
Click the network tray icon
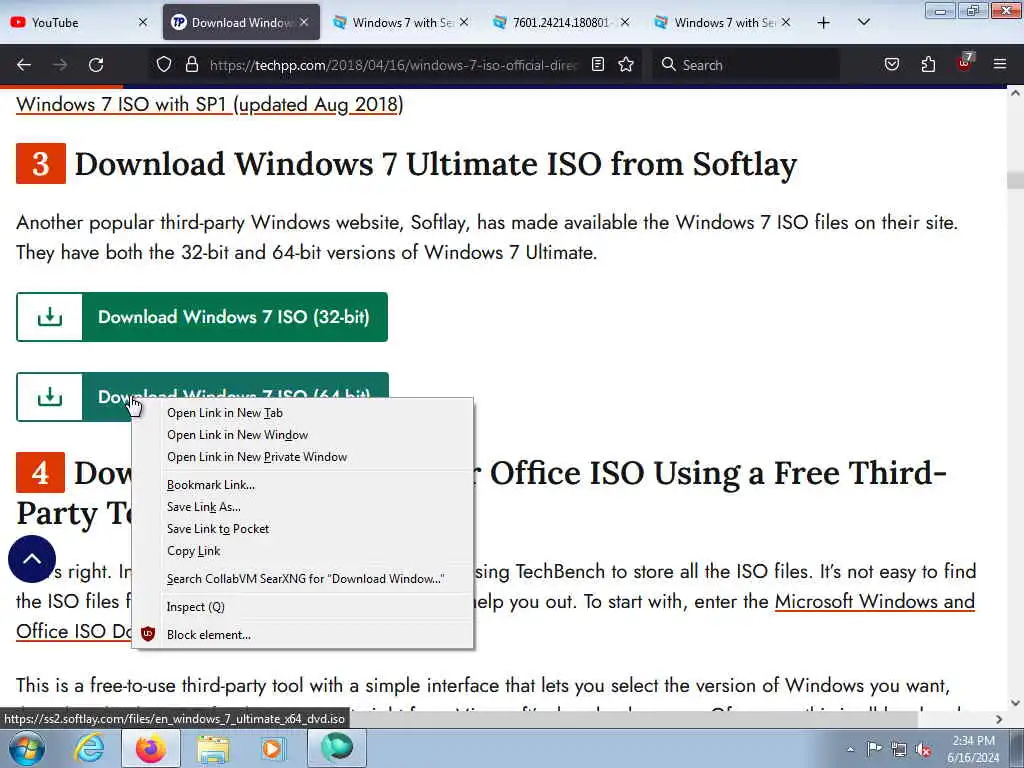click(899, 750)
